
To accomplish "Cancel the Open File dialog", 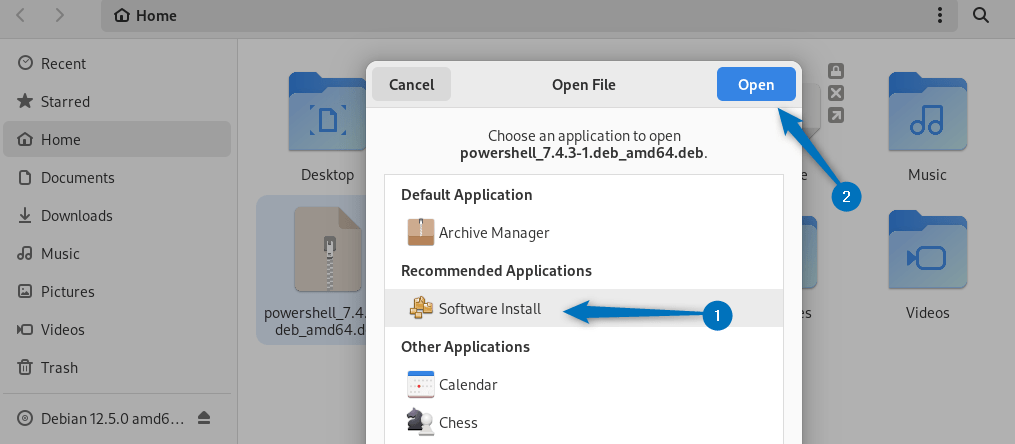I will 411,85.
